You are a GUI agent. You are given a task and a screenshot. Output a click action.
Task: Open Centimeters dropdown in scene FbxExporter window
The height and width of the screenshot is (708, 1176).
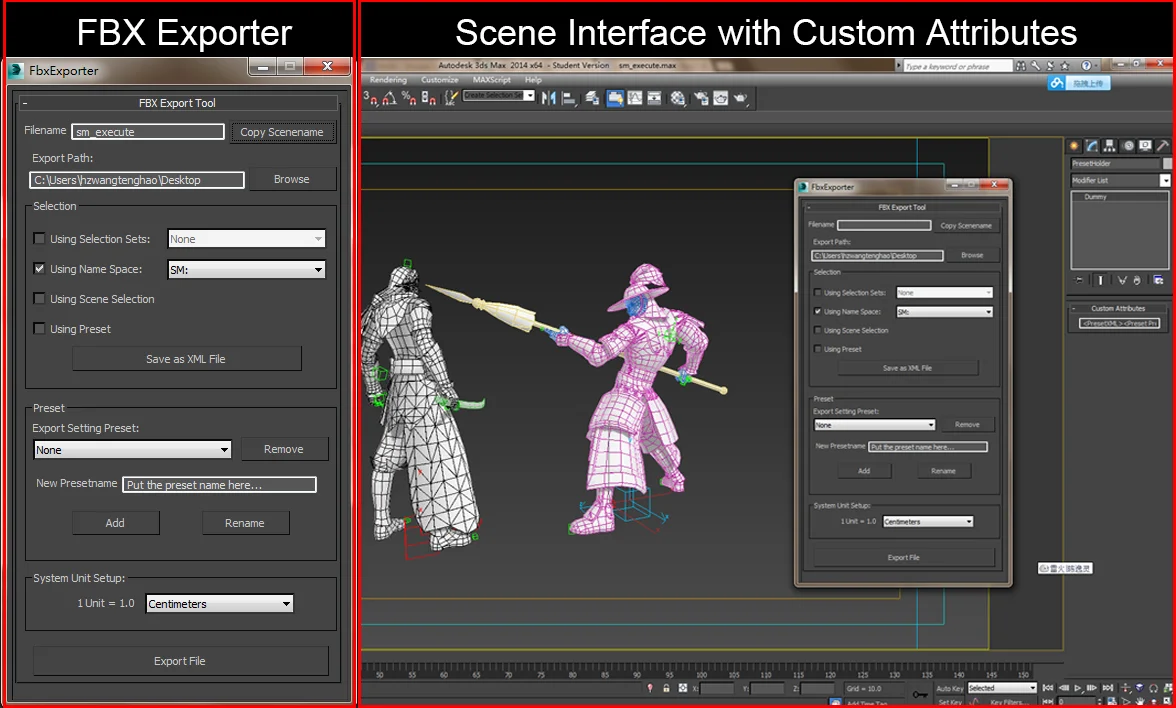928,521
